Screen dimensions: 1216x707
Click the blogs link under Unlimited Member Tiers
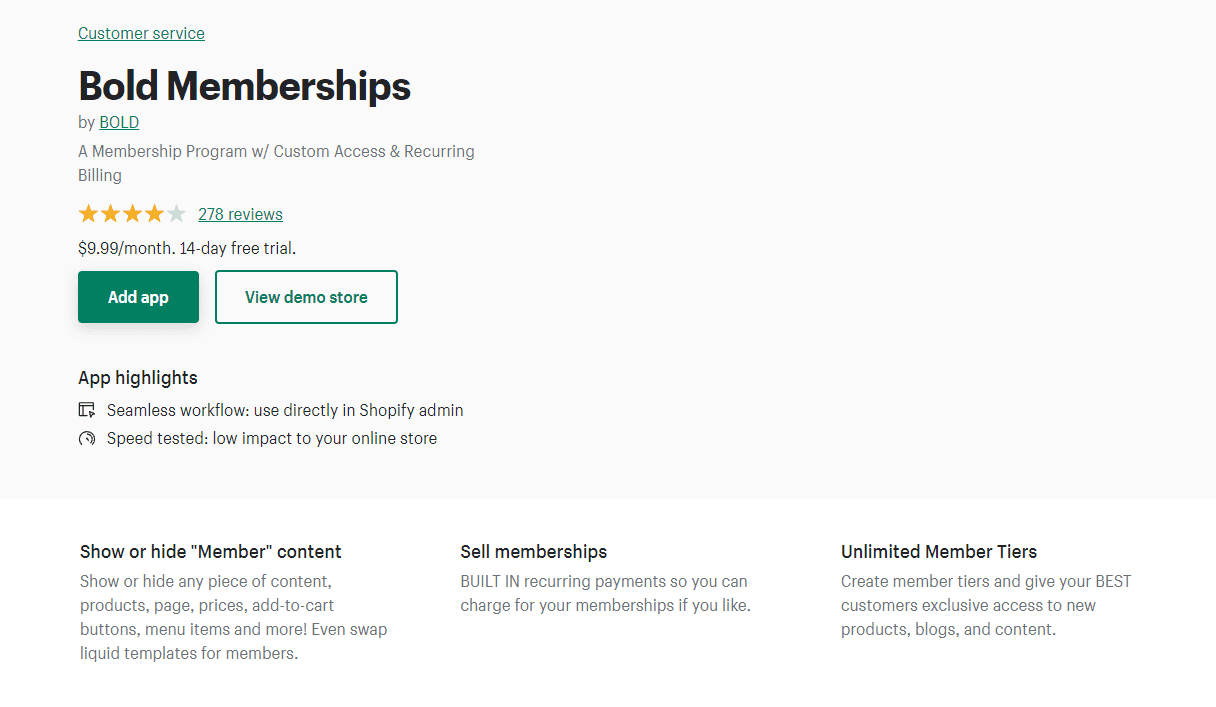coord(935,629)
